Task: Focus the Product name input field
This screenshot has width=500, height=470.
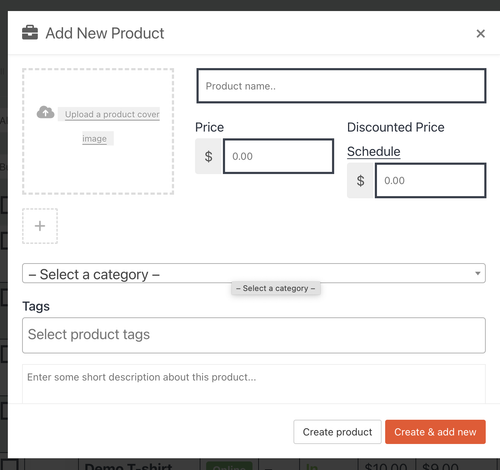Action: pos(341,86)
